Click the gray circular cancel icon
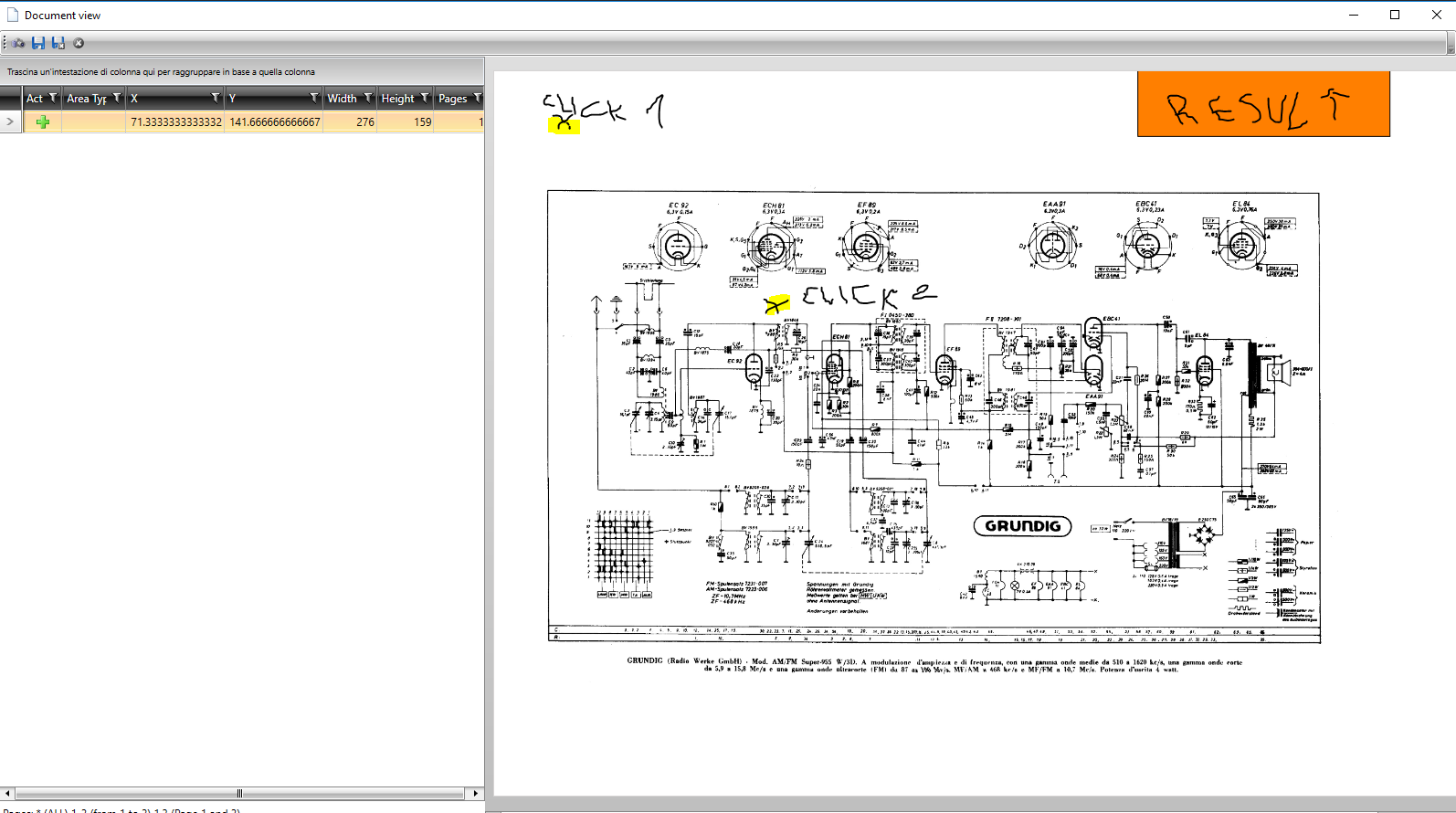This screenshot has width=1456, height=813. 79,43
